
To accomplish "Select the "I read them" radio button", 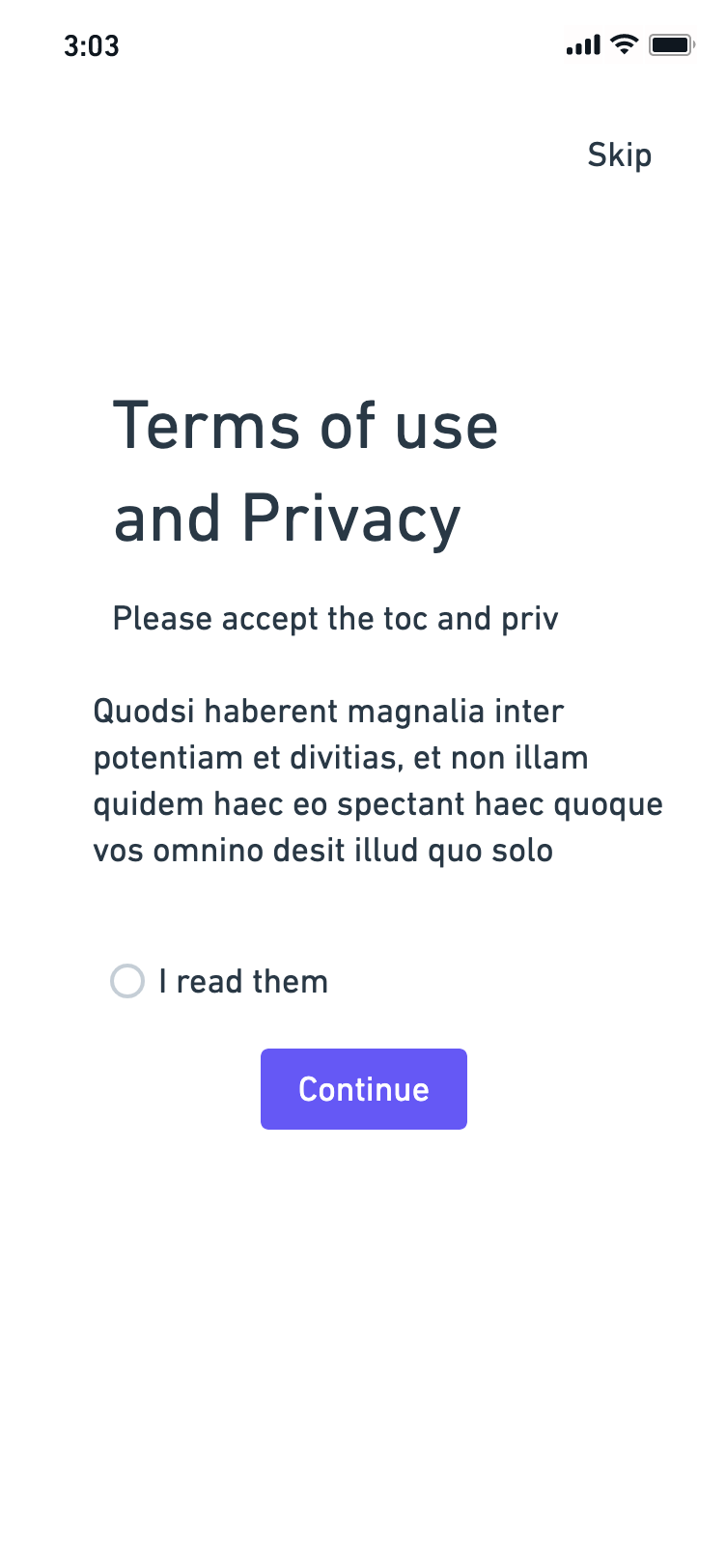I will [127, 981].
